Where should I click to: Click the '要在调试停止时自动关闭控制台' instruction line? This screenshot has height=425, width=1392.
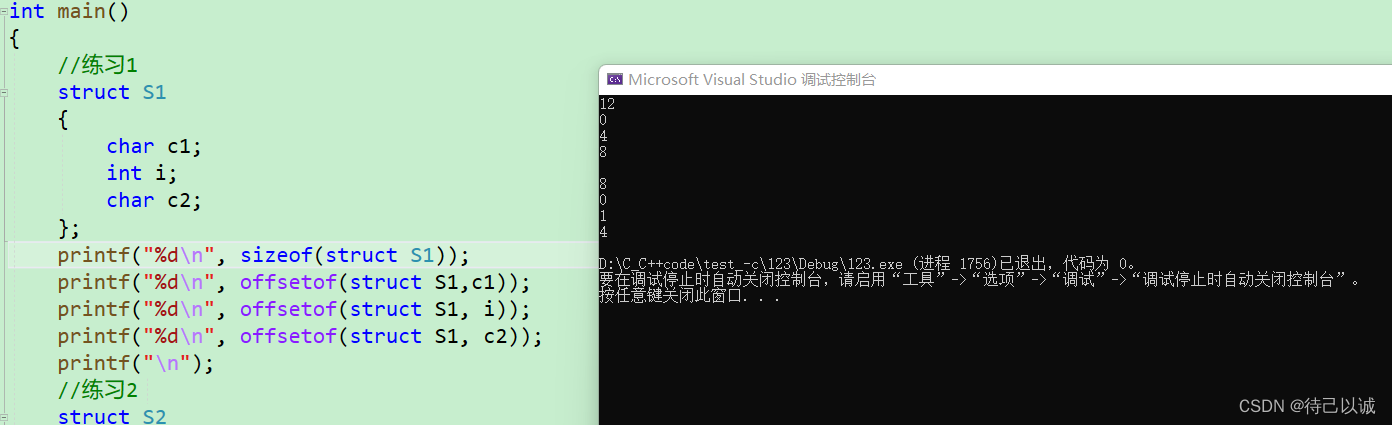click(x=980, y=280)
